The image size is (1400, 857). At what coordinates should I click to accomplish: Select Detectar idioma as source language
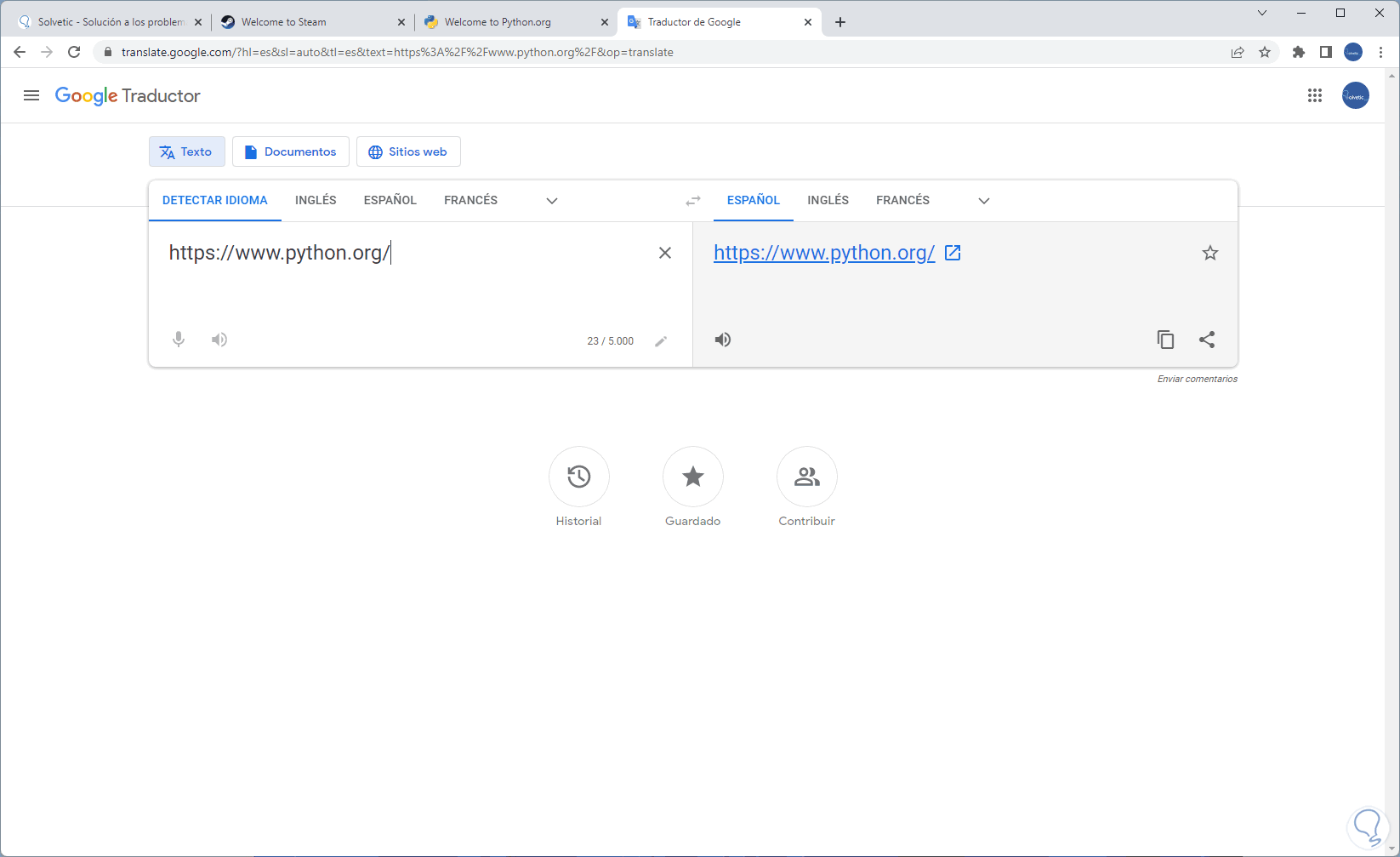click(215, 200)
